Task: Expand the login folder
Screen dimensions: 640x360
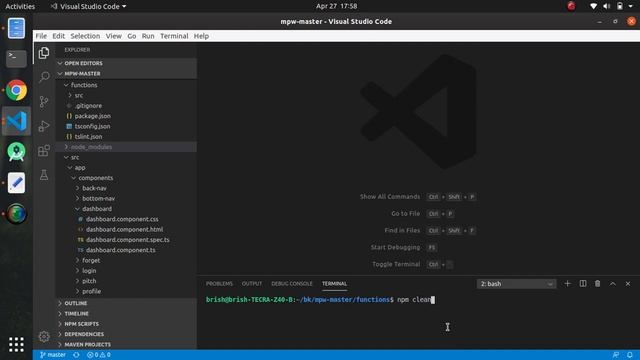Action: tap(126, 271)
